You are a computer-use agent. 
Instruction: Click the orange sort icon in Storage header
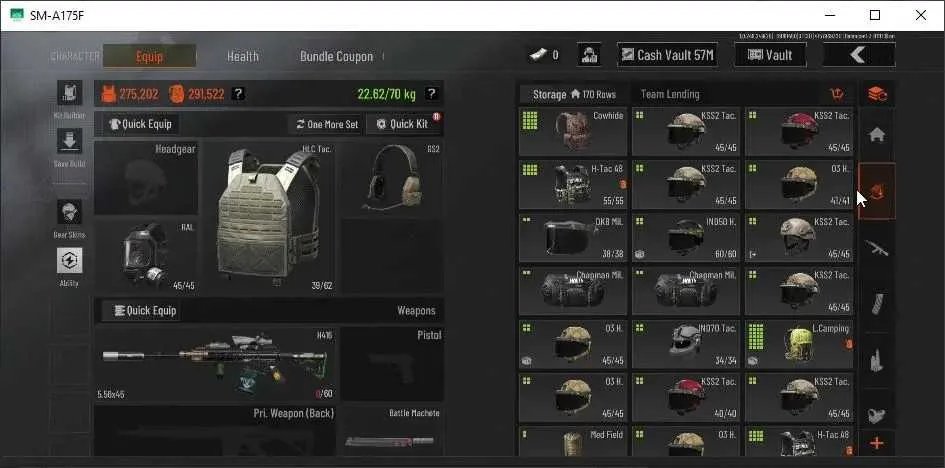pos(837,94)
